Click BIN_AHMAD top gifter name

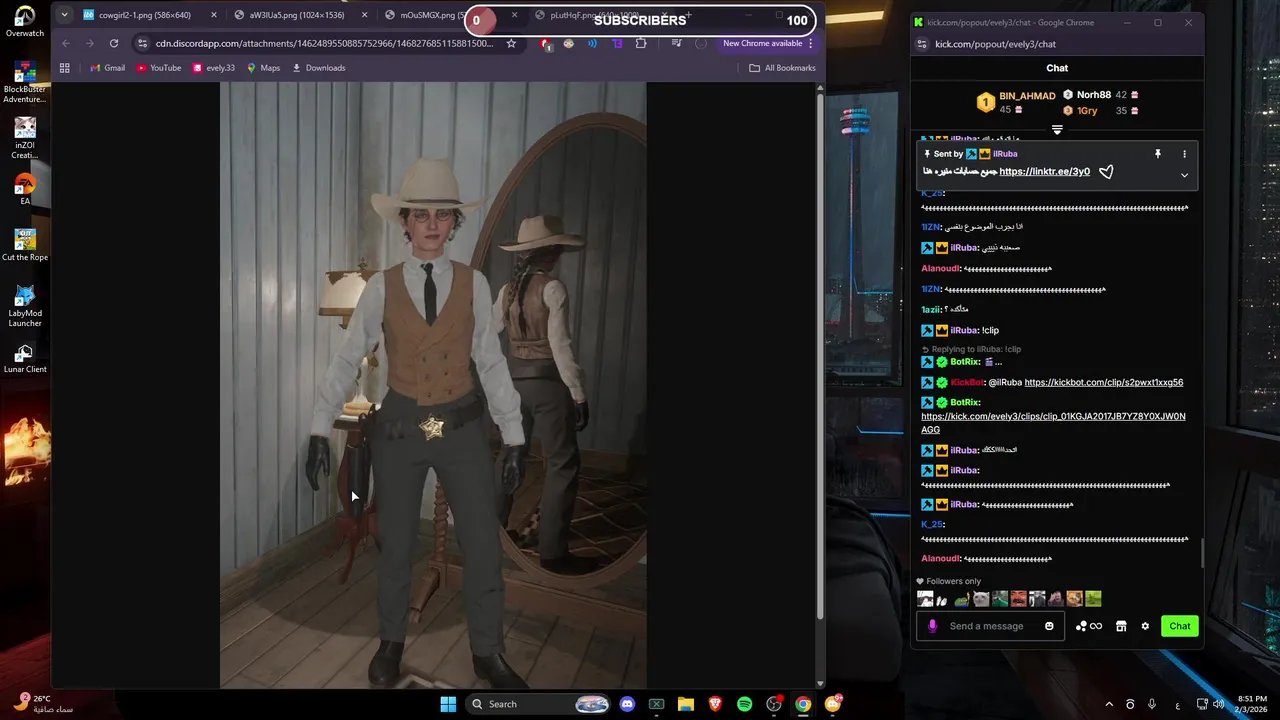click(1027, 96)
